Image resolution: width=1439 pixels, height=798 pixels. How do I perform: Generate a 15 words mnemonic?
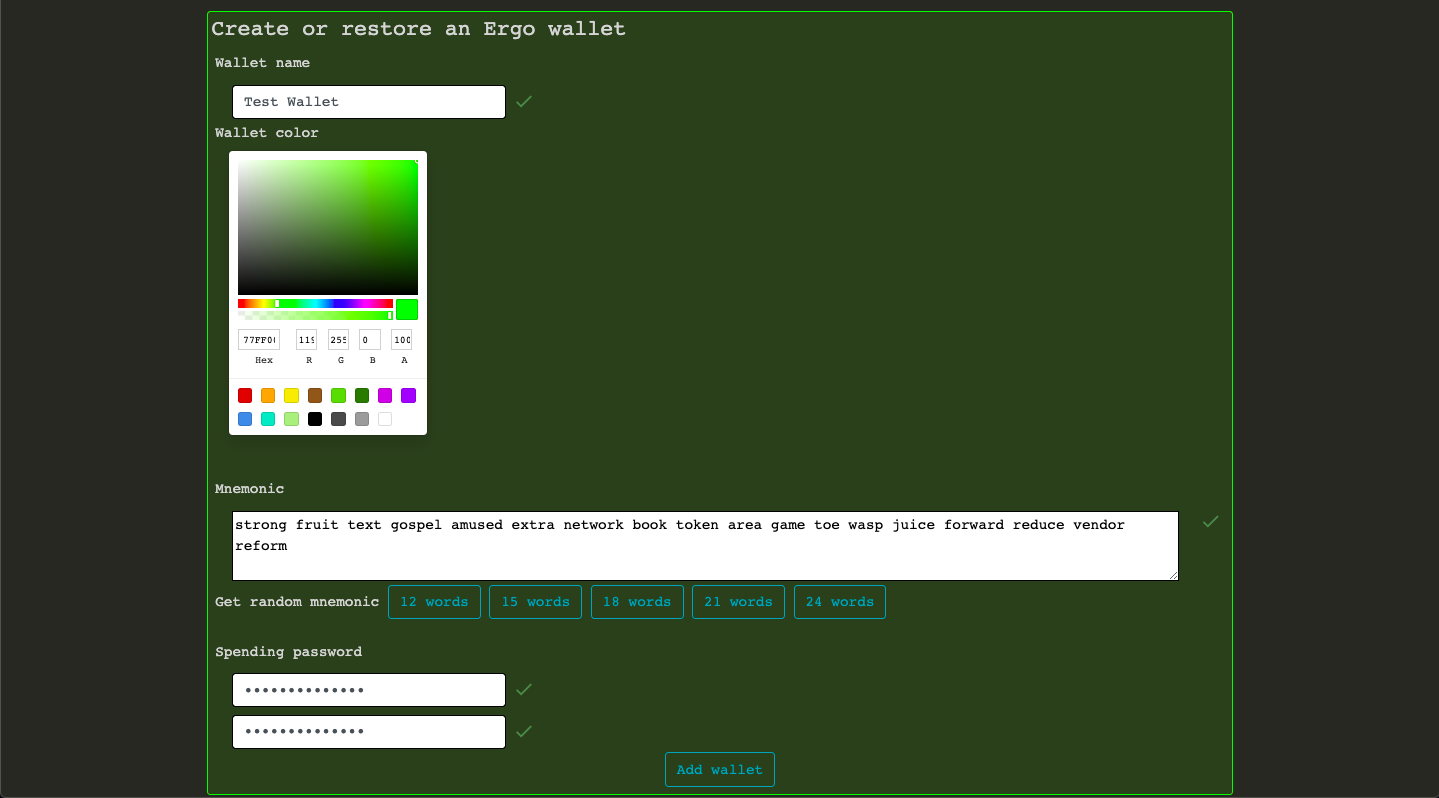tap(535, 602)
